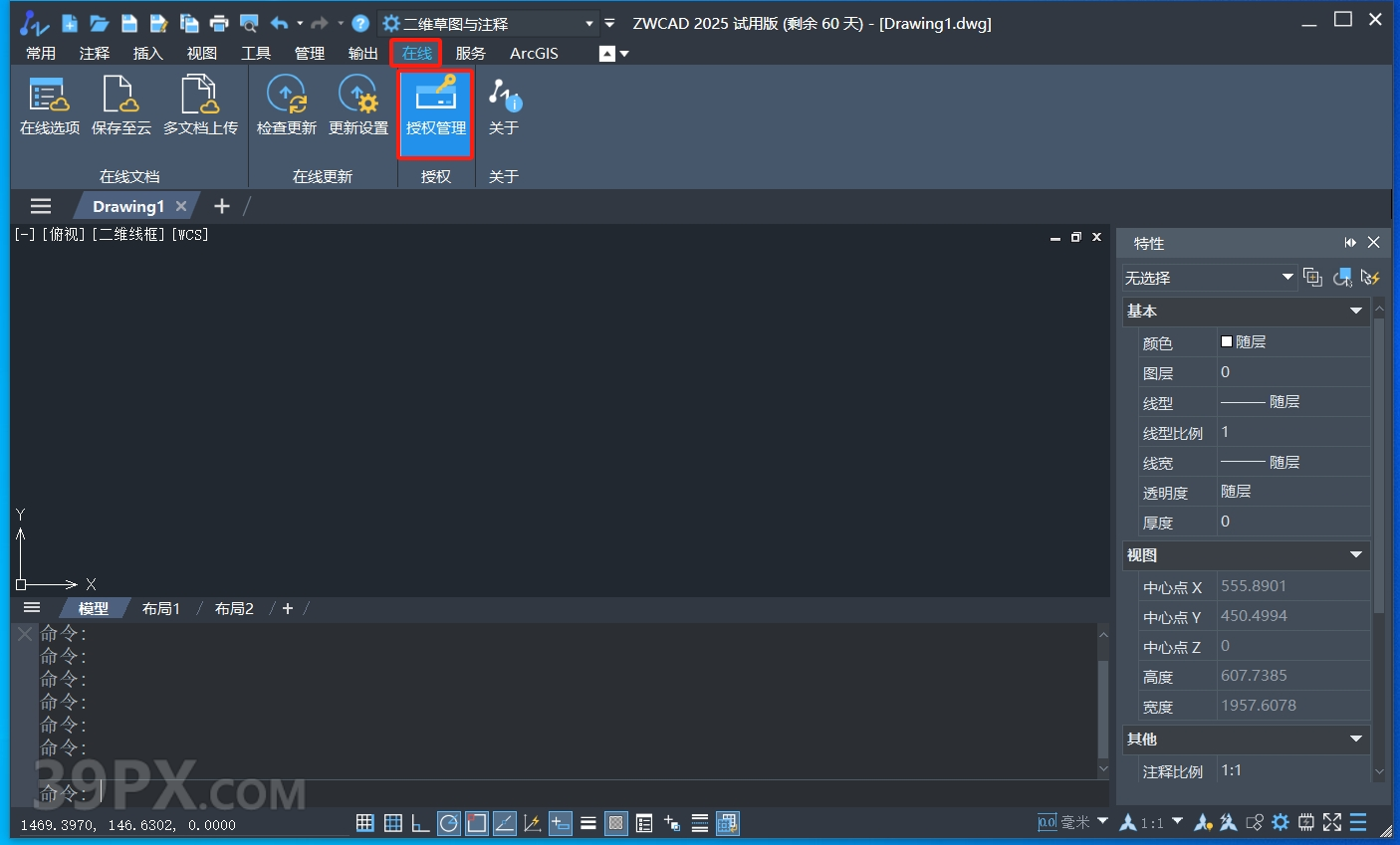Toggle grid display in the status bar
Viewport: 1400px width, 845px height.
[393, 823]
